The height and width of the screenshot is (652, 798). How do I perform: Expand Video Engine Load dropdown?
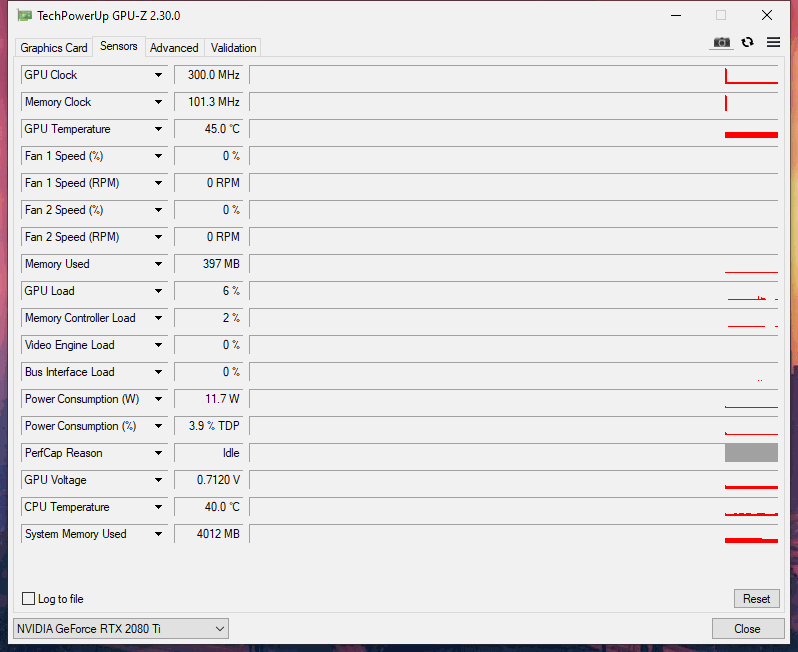point(158,345)
